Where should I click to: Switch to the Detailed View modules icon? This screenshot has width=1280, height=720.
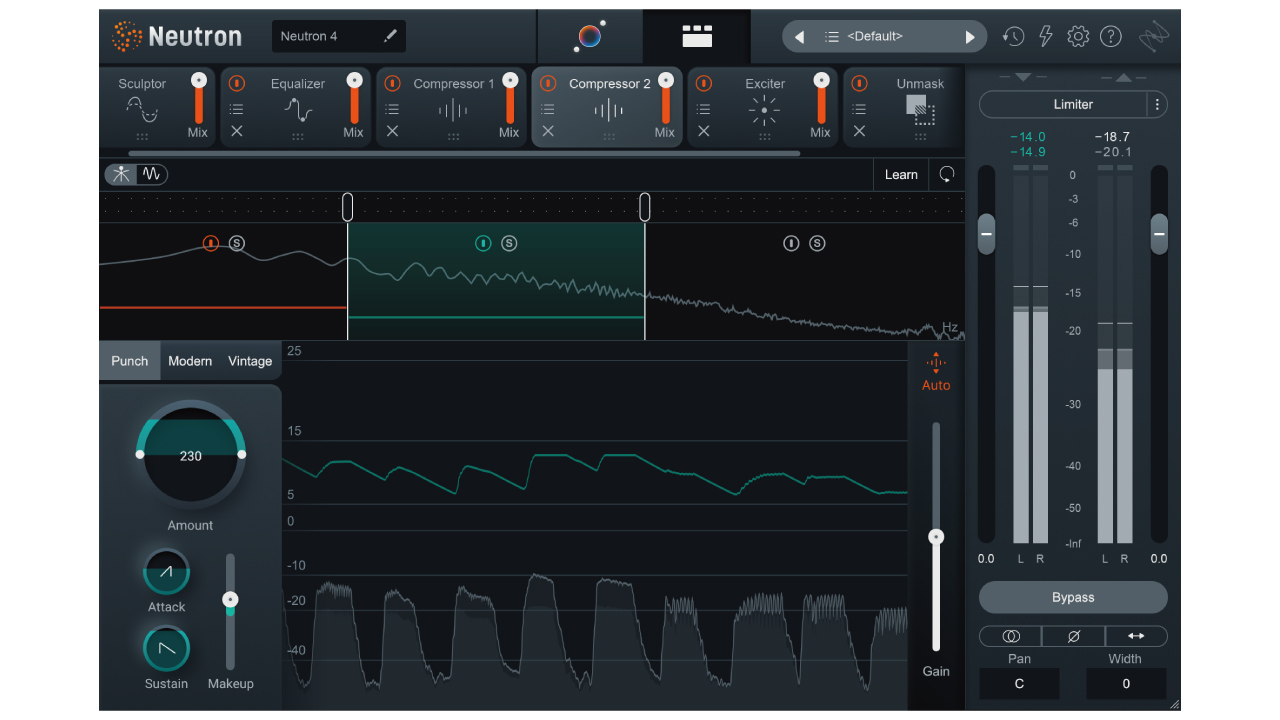pos(697,37)
